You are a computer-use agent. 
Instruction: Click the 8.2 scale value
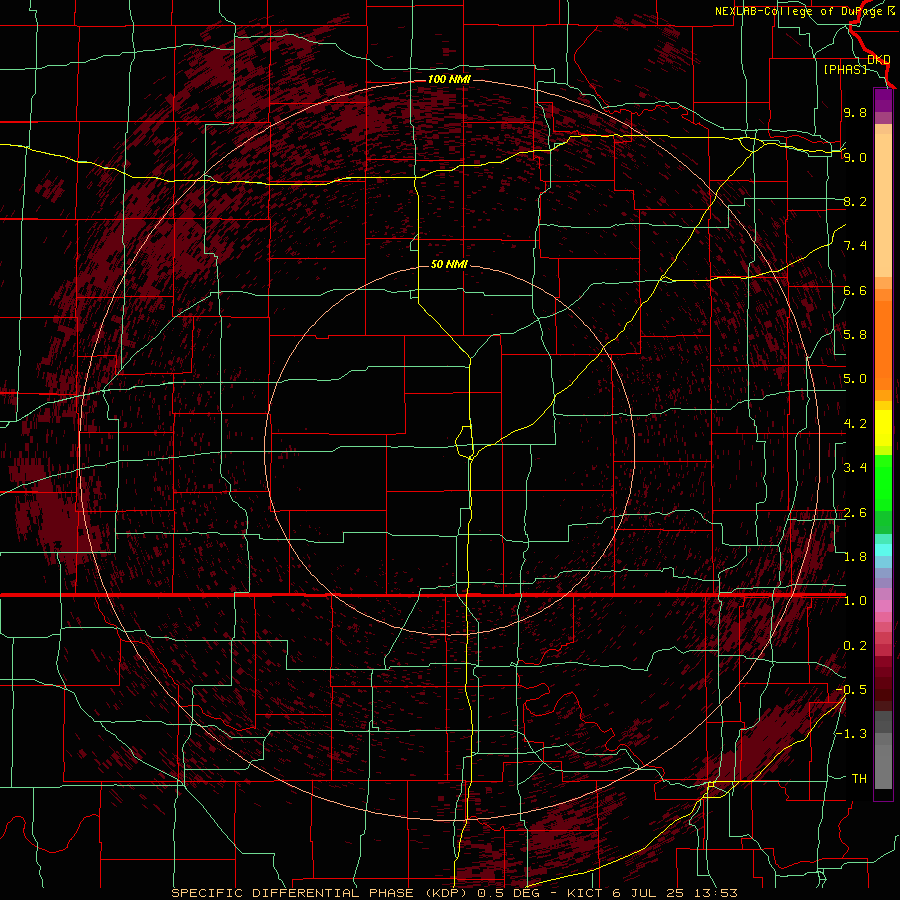(855, 201)
